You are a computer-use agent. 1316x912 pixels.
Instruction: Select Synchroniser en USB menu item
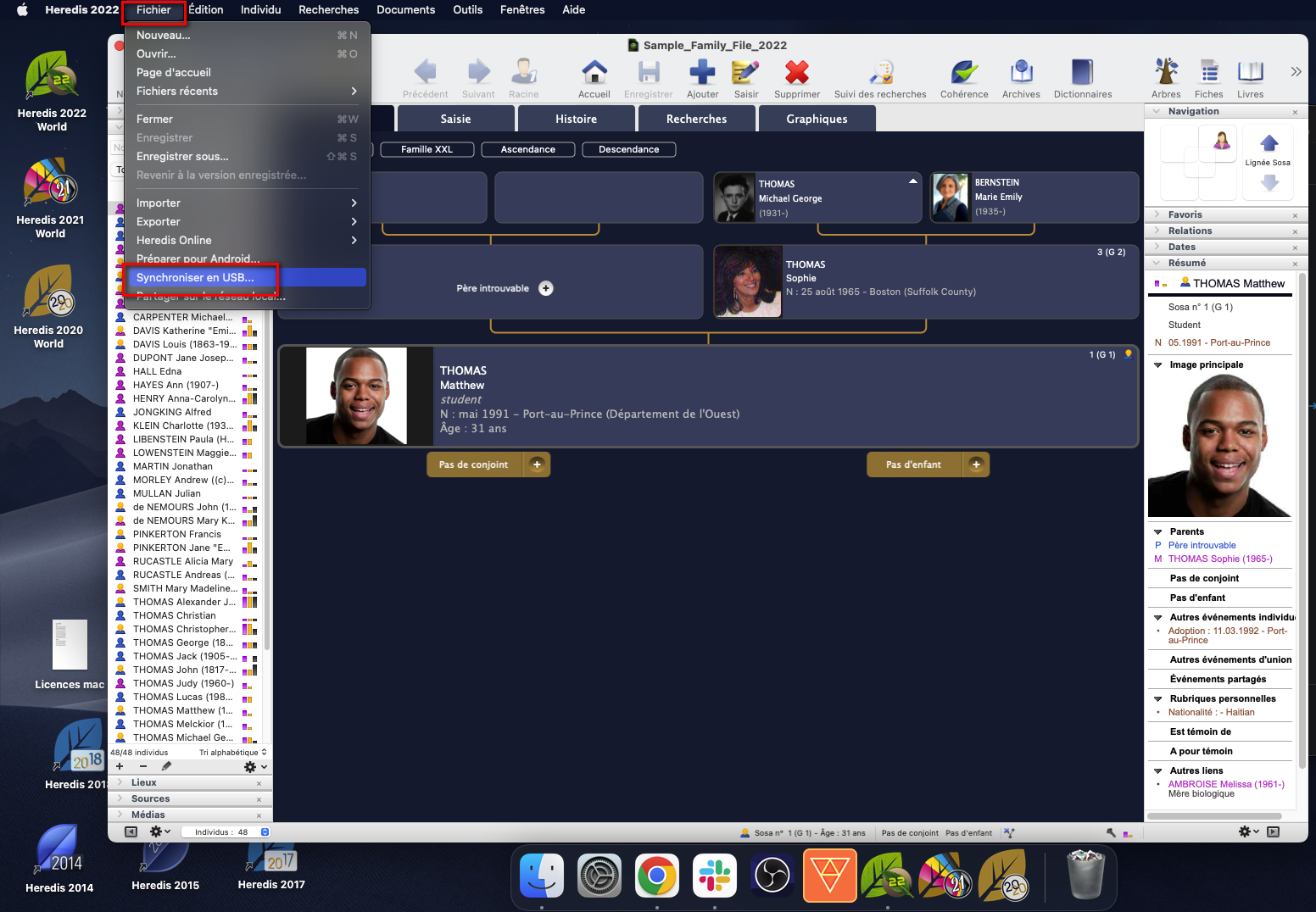[195, 278]
